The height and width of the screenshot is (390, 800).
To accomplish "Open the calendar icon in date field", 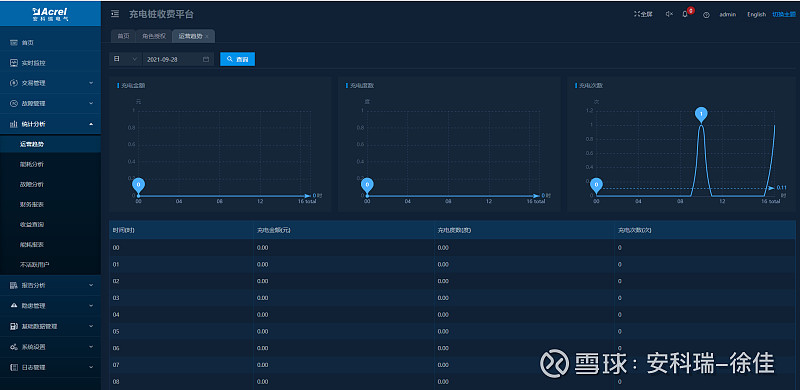I will click(x=206, y=59).
